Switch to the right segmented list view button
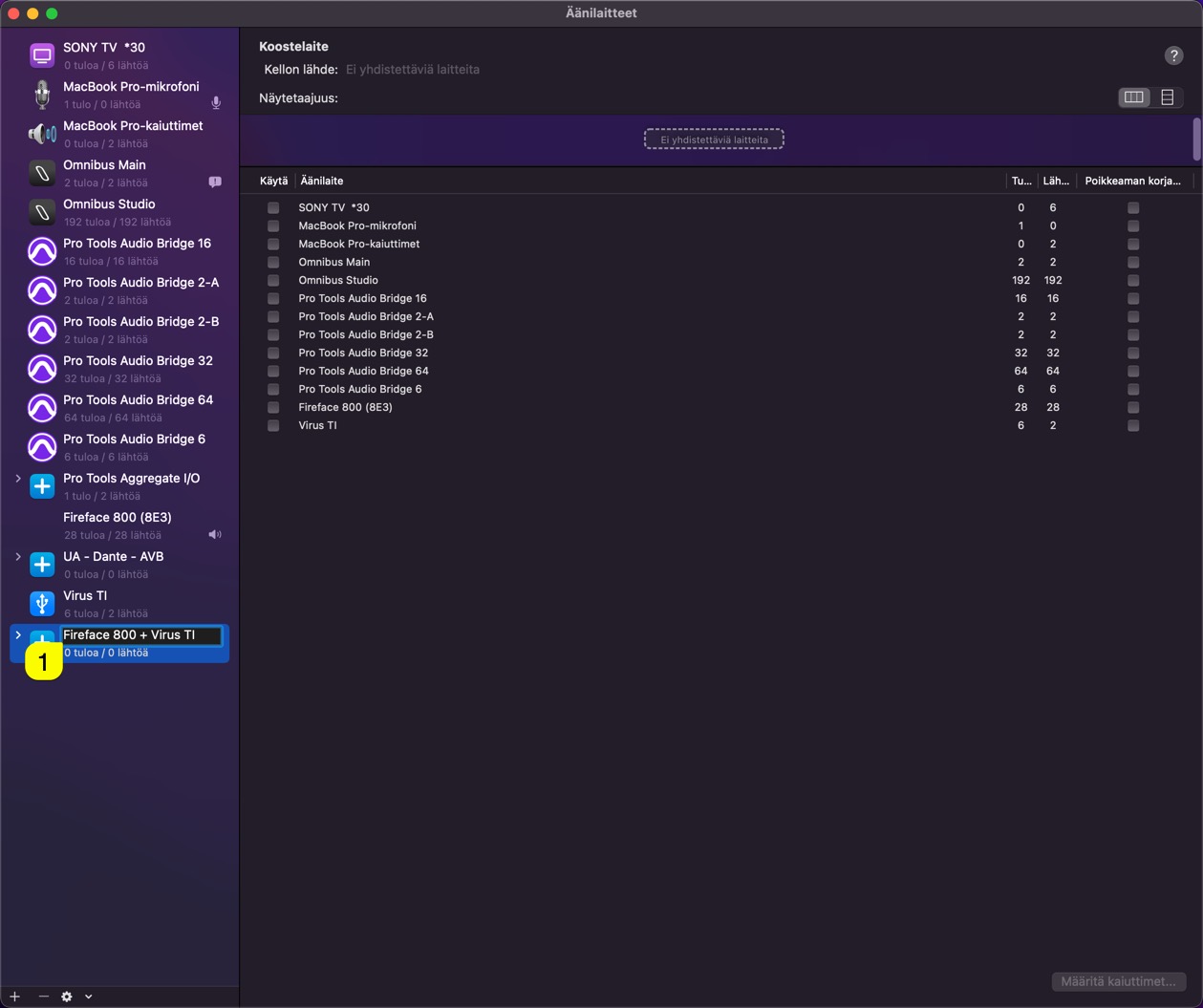Viewport: 1203px width, 1008px height. pos(1167,97)
